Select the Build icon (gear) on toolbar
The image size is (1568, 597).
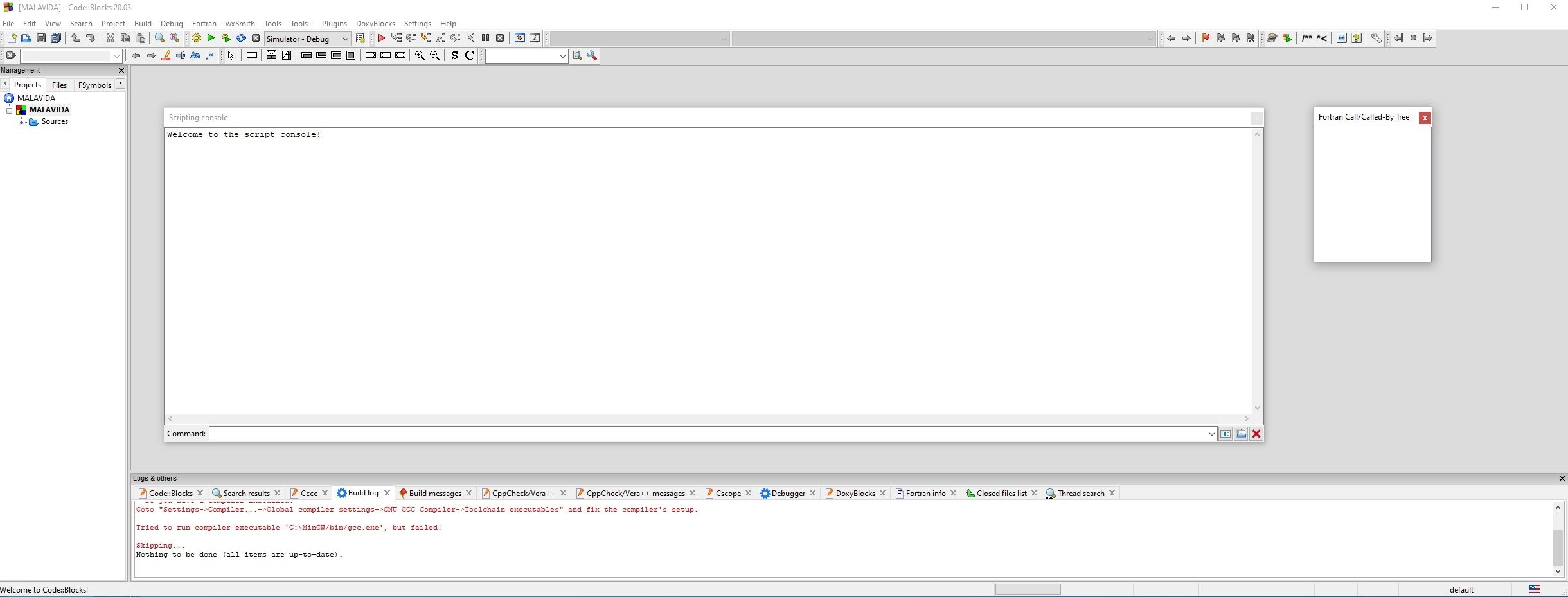[196, 38]
